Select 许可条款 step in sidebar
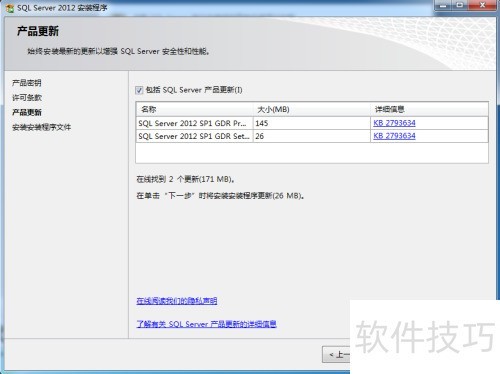 [x=27, y=97]
